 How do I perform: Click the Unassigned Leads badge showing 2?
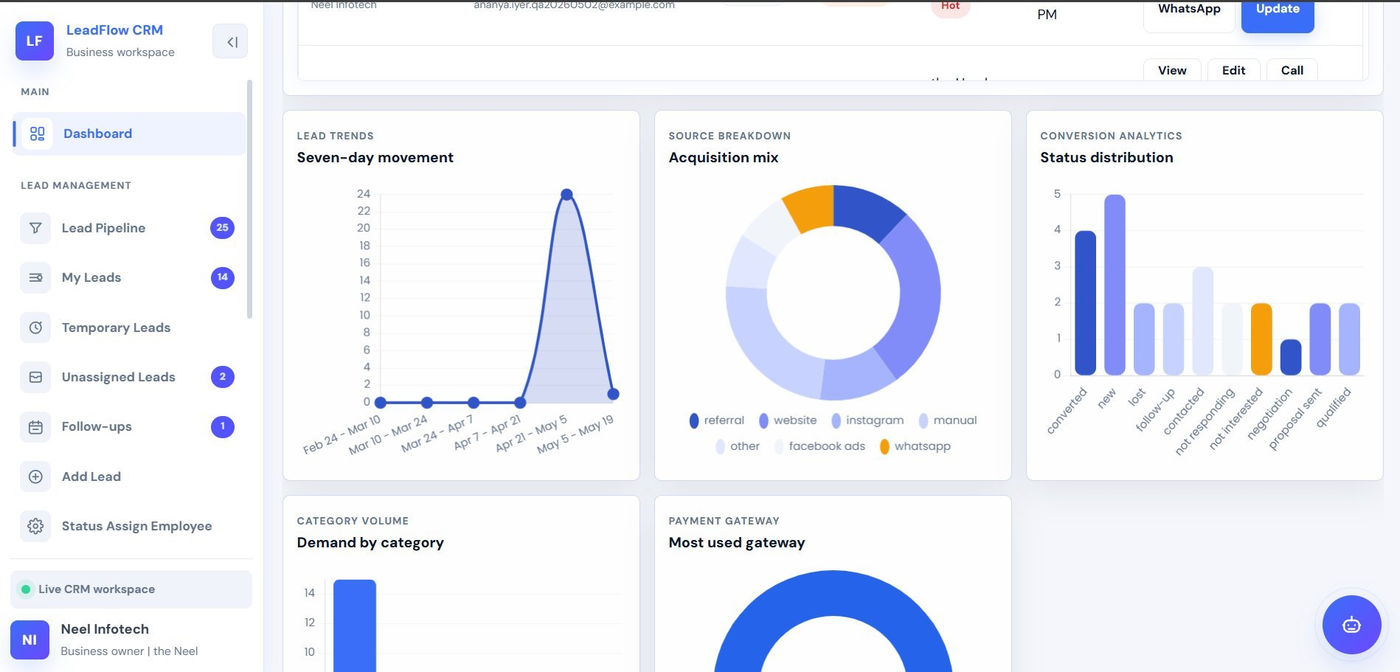point(222,377)
